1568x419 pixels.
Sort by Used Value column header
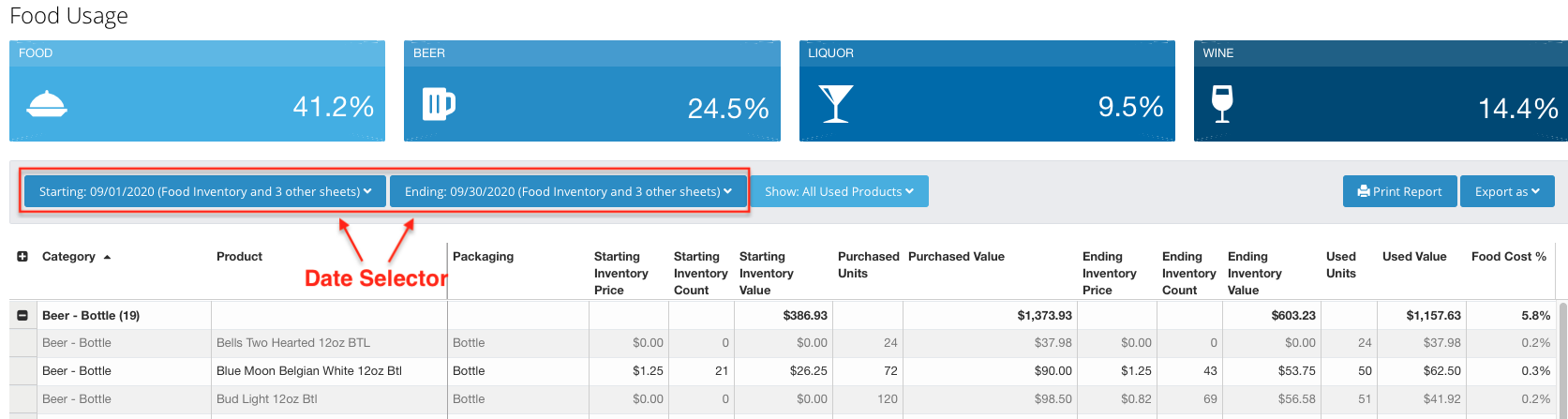(1414, 256)
